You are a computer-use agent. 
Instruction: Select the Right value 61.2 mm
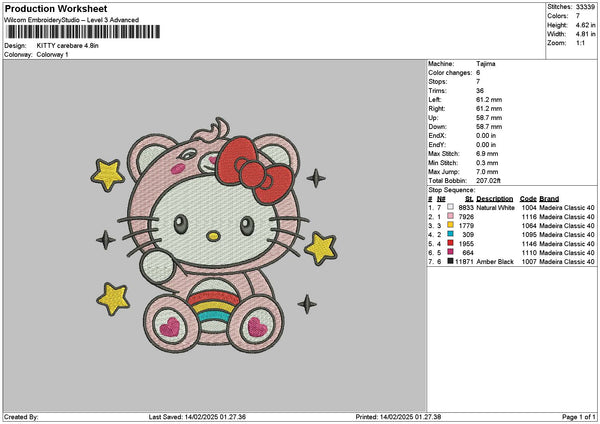(x=489, y=109)
